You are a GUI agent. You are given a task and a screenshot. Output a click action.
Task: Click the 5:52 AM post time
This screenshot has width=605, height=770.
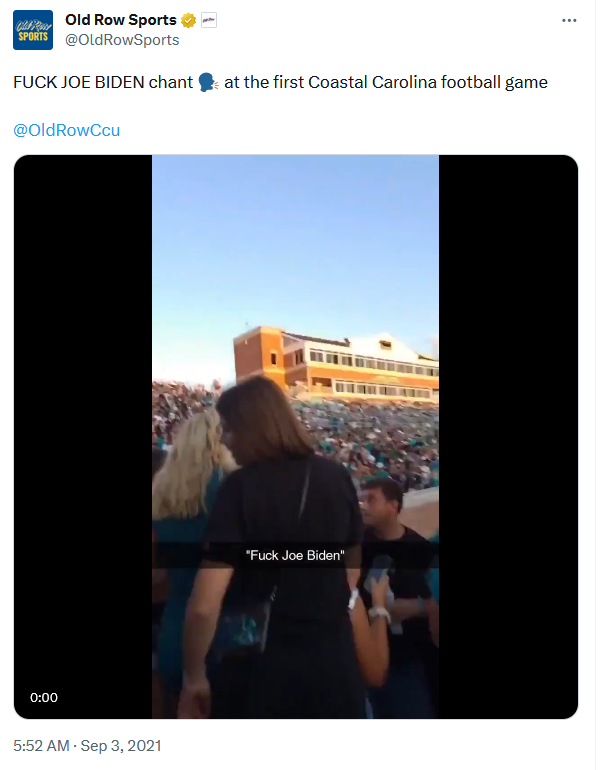tap(41, 746)
